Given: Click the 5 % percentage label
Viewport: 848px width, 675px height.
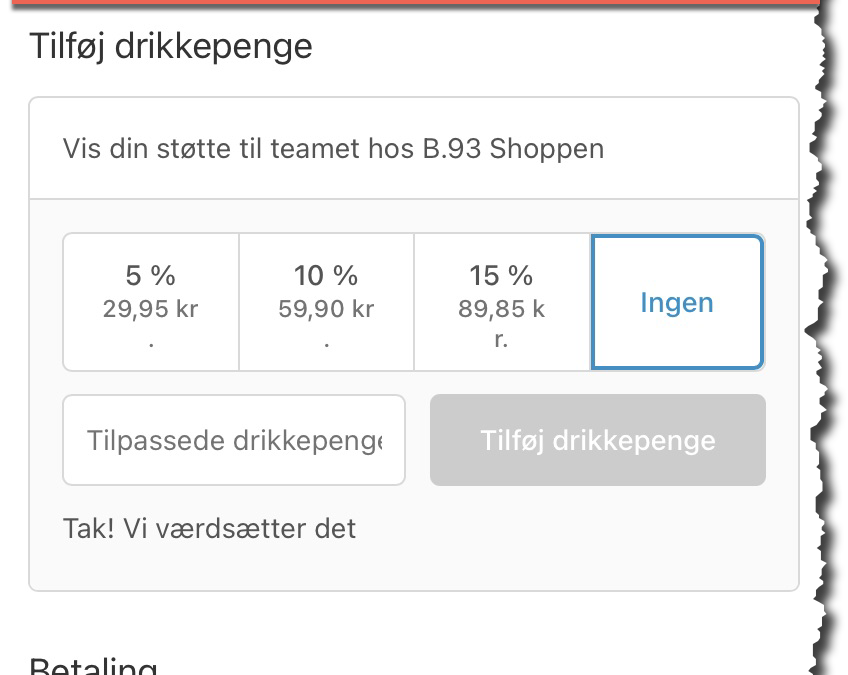Looking at the screenshot, I should coord(151,275).
